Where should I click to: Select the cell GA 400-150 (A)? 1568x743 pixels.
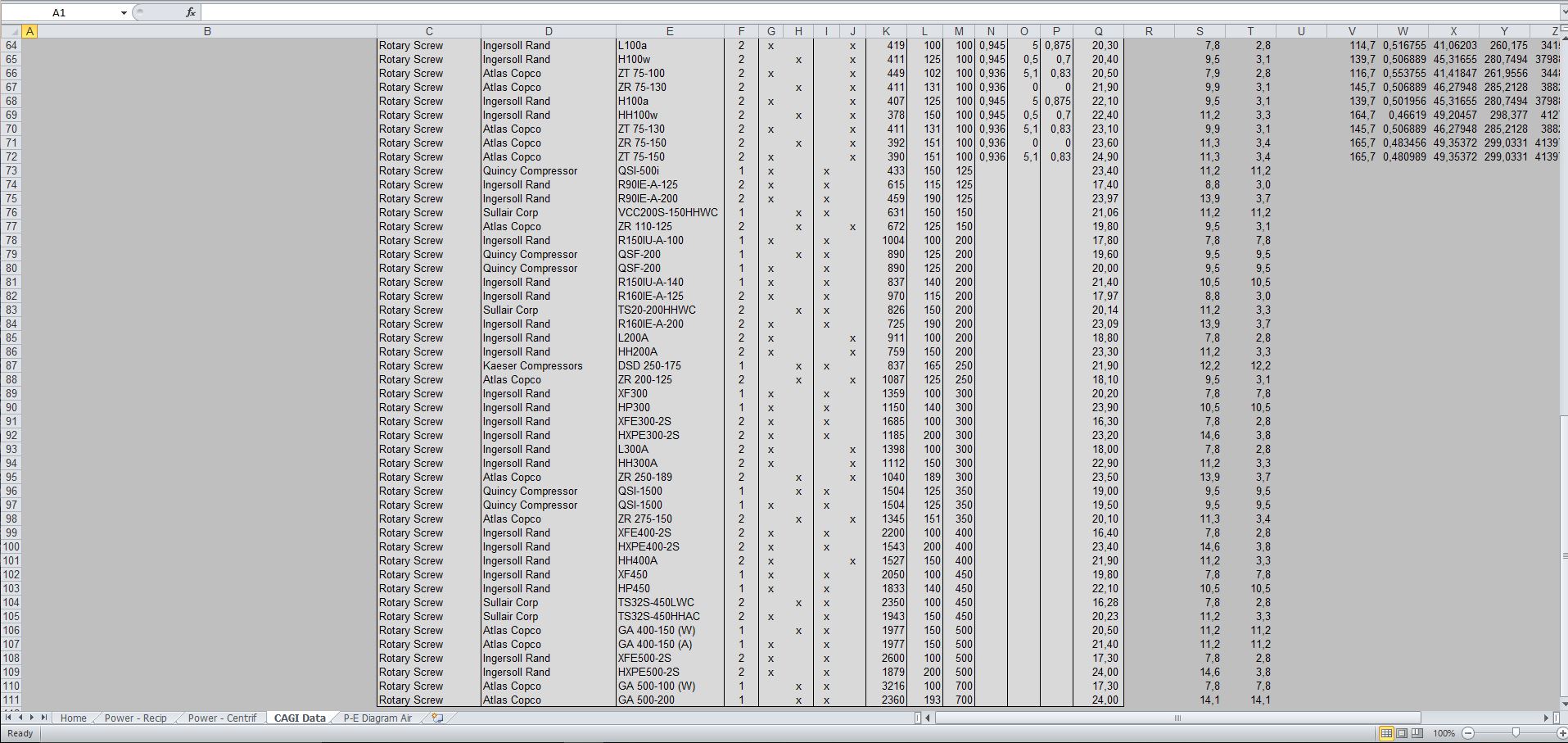670,644
